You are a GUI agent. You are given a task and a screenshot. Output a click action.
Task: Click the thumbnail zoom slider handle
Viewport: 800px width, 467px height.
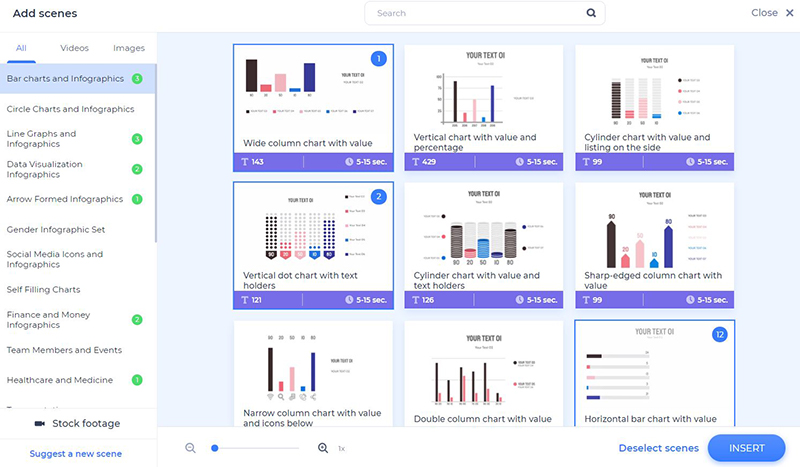(x=215, y=448)
